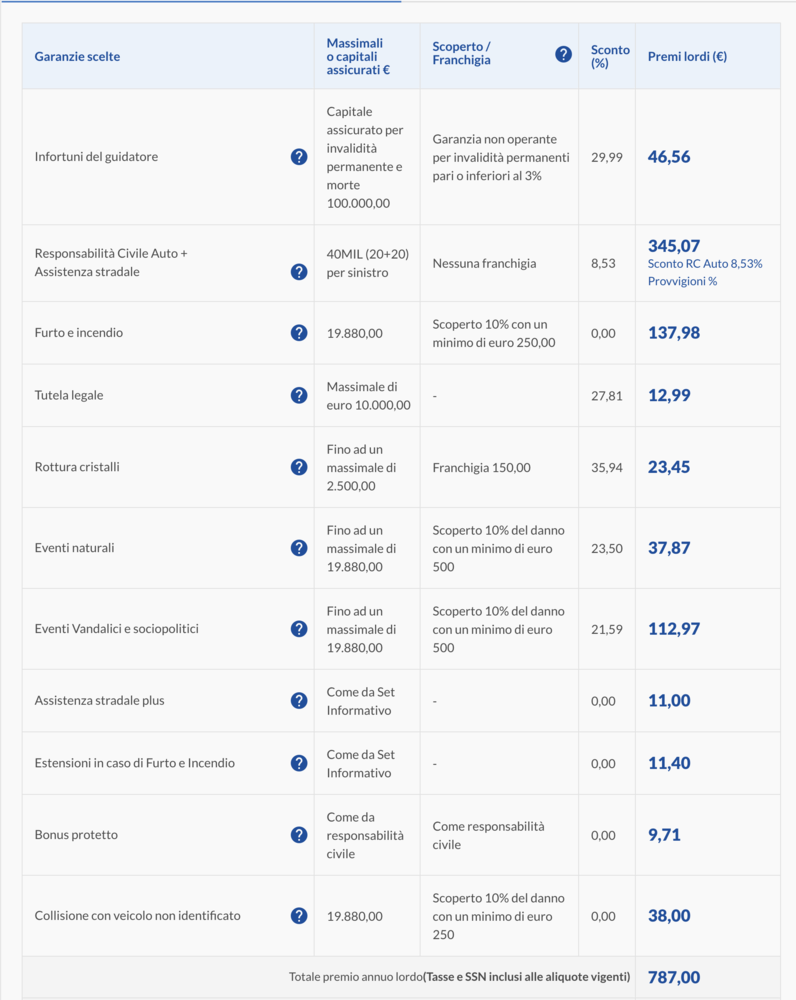Click Massimali o capitali assicurati header
The height and width of the screenshot is (1000, 796).
pyautogui.click(x=358, y=56)
